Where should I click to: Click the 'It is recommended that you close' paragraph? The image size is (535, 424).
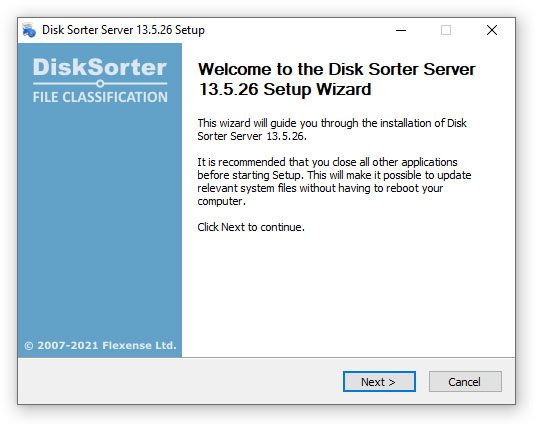[334, 181]
